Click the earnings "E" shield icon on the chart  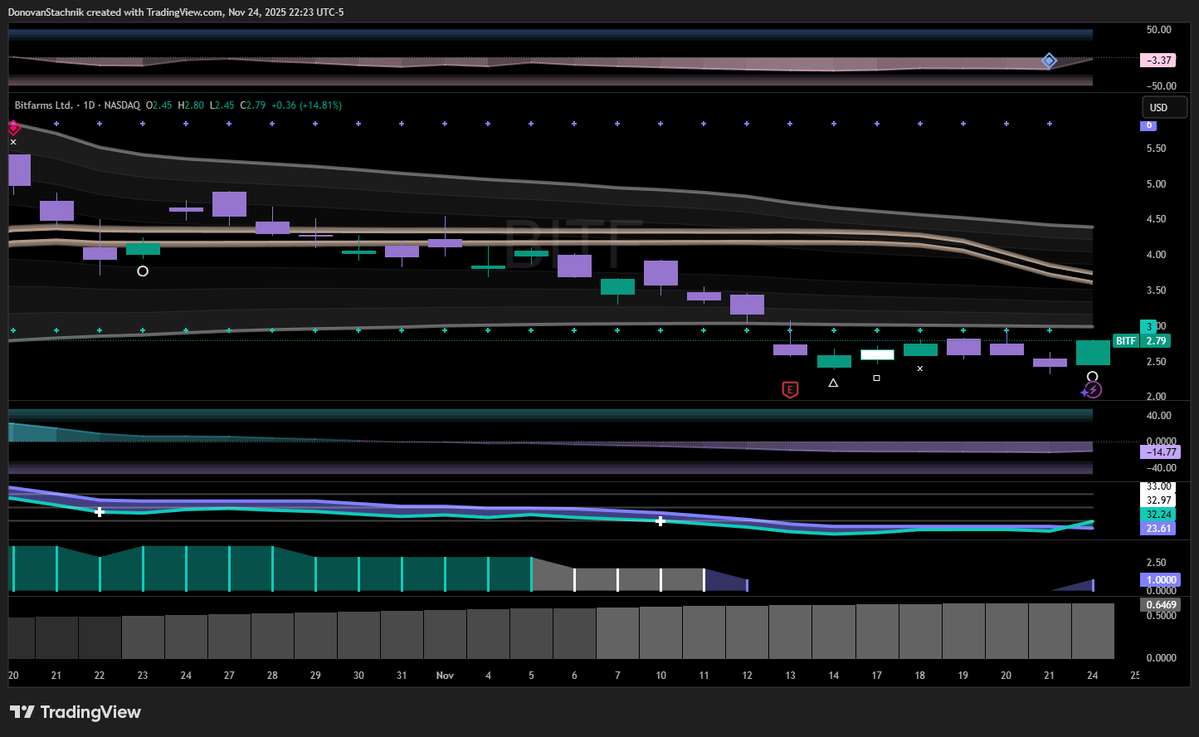(x=790, y=389)
